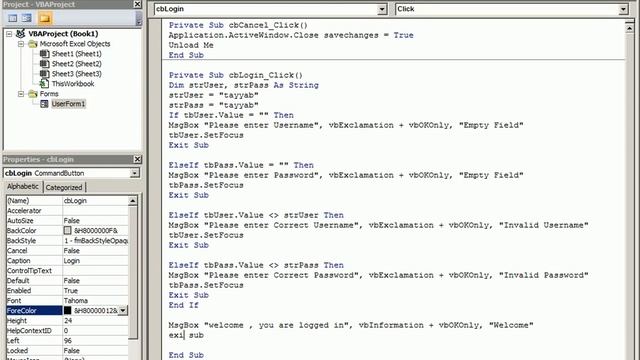Open the ForeColor value dropdown arrow
The height and width of the screenshot is (360, 640).
tap(123, 311)
